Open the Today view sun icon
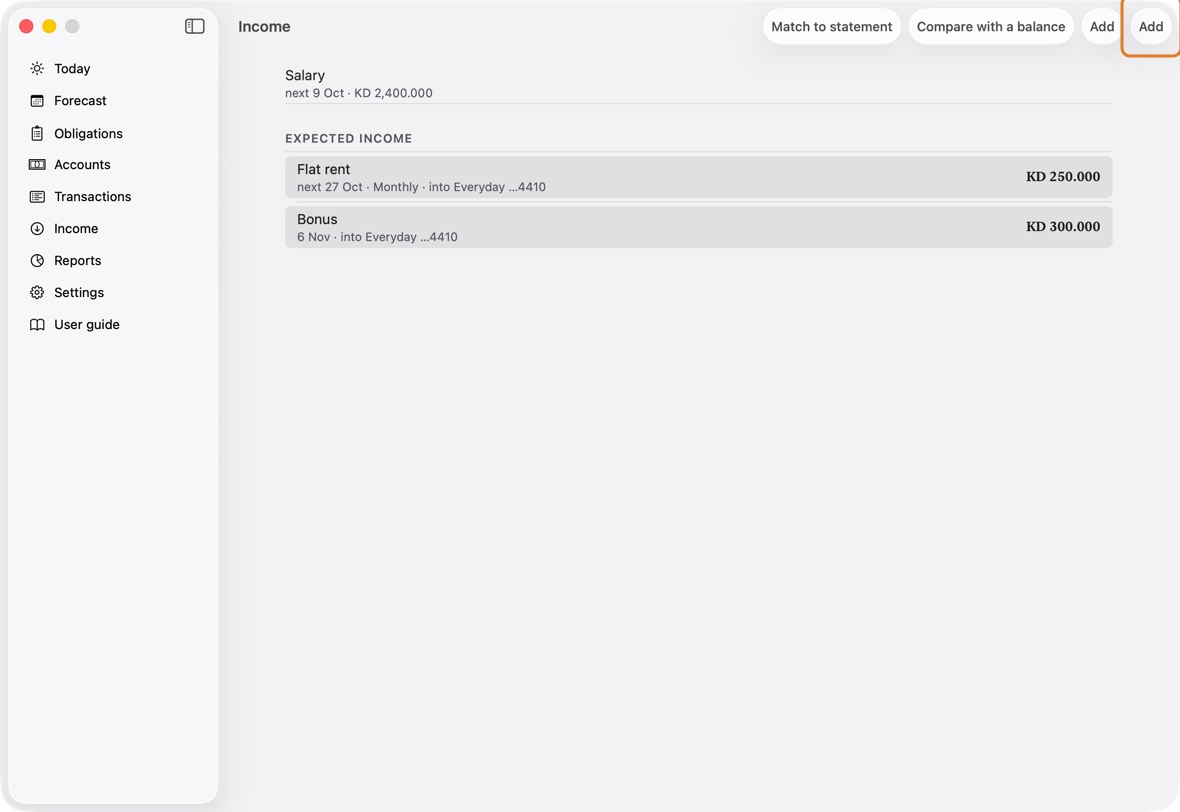The image size is (1180, 812). coord(37,68)
